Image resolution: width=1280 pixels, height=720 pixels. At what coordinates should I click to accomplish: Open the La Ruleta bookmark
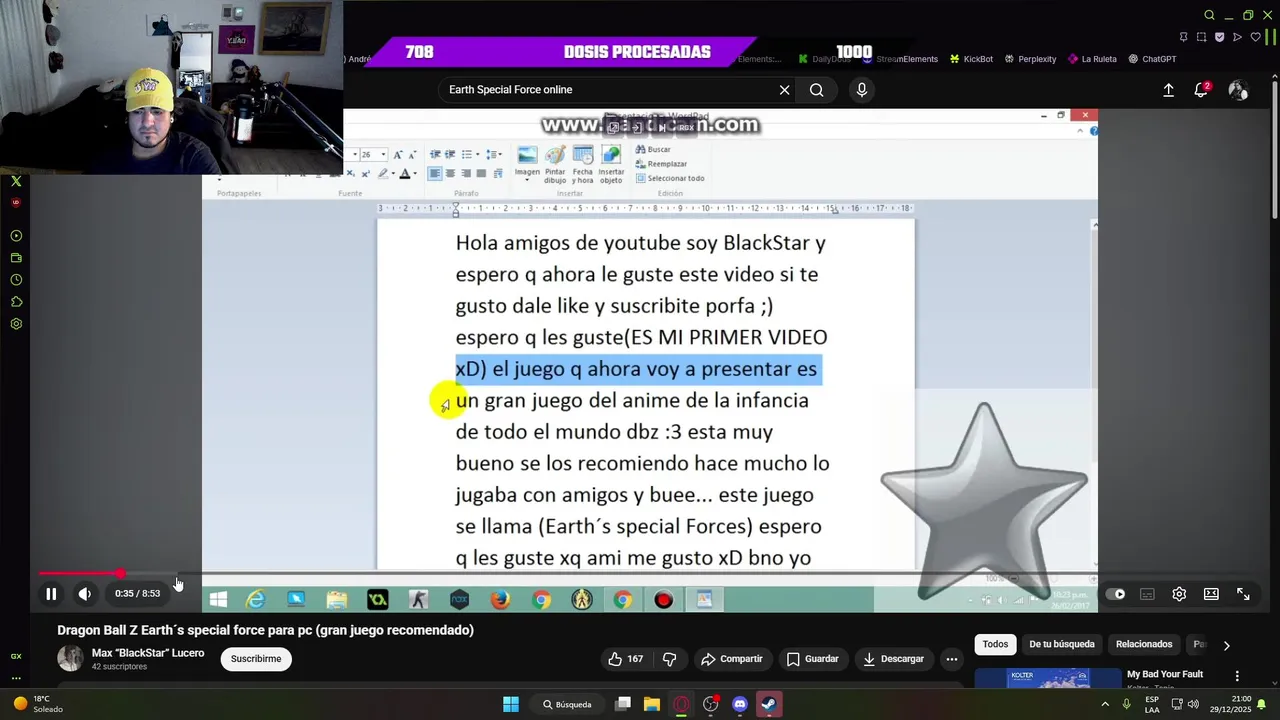pyautogui.click(x=1092, y=59)
